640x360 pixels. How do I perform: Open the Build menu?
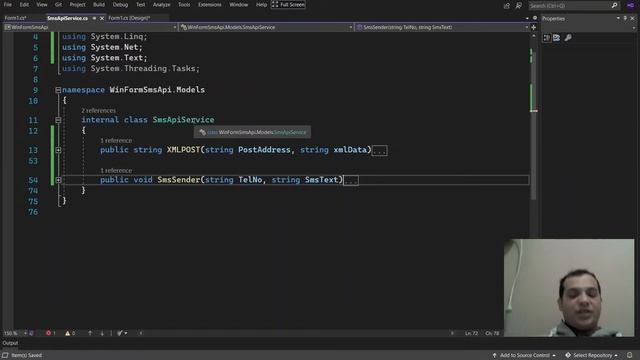(99, 4)
